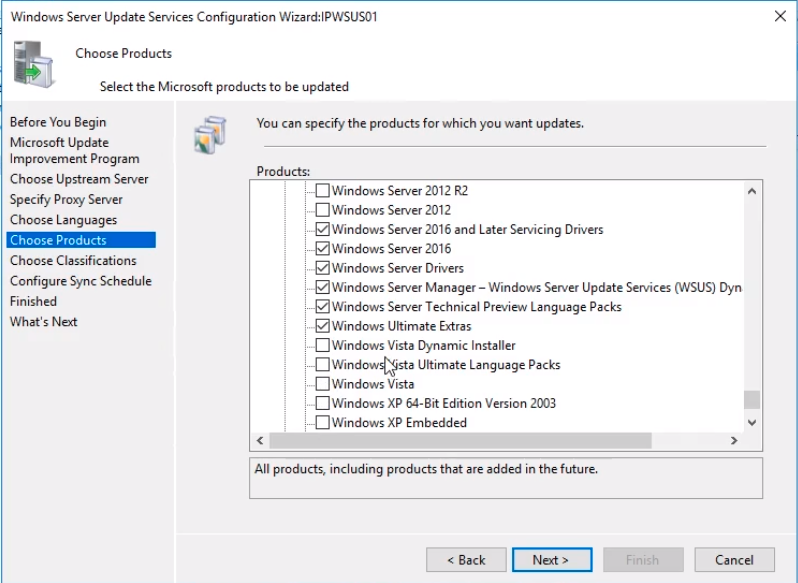Close the configuration wizard window
This screenshot has width=798, height=583.
pos(780,16)
